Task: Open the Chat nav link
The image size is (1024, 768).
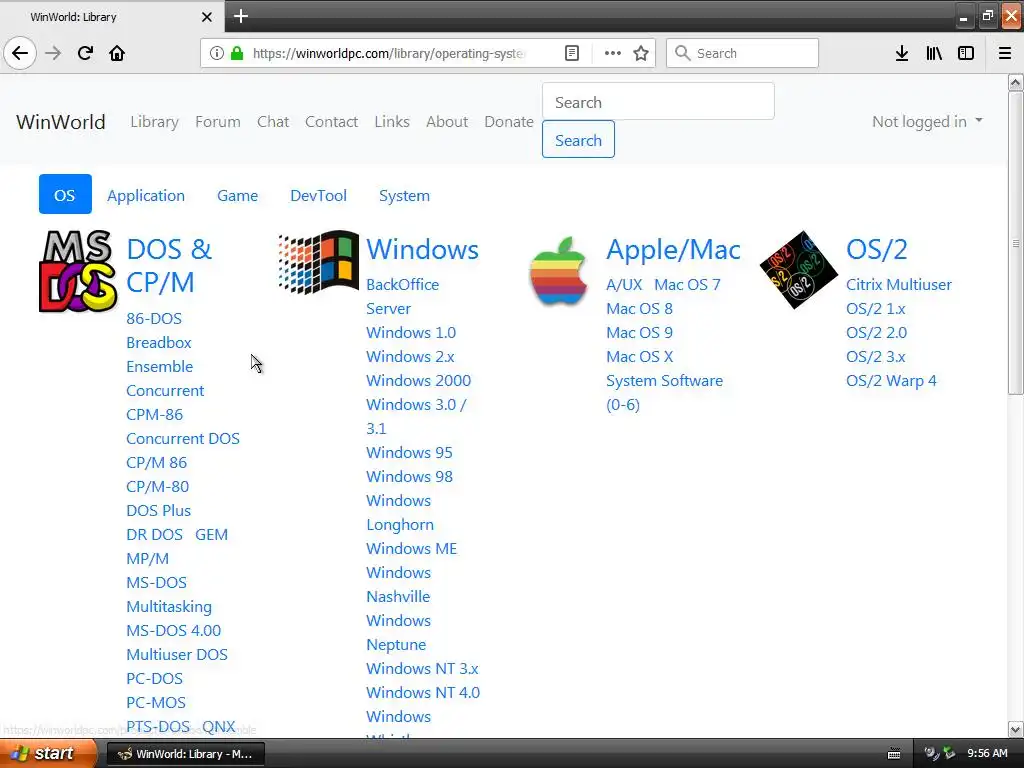Action: pos(272,121)
